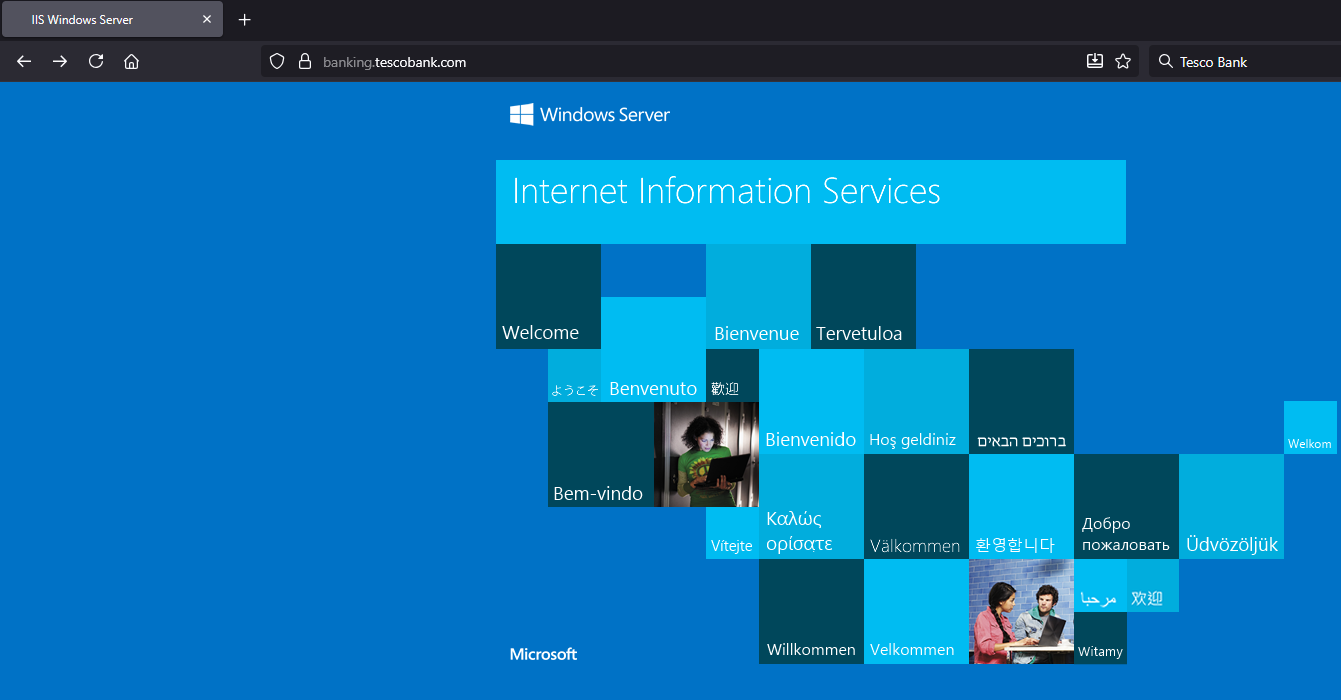Open a new tab with plus button
1341x700 pixels.
(x=245, y=20)
